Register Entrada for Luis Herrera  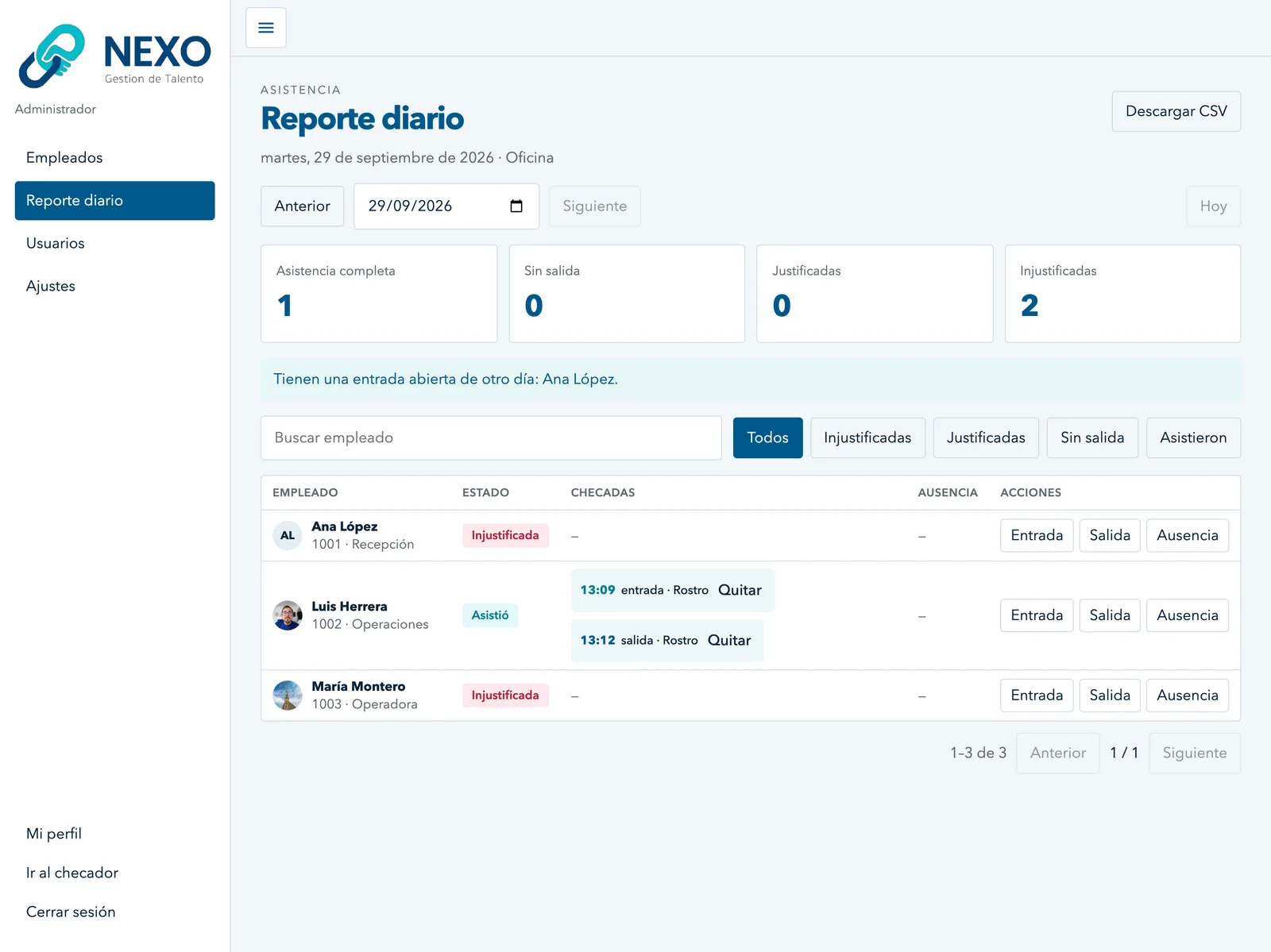(1037, 615)
